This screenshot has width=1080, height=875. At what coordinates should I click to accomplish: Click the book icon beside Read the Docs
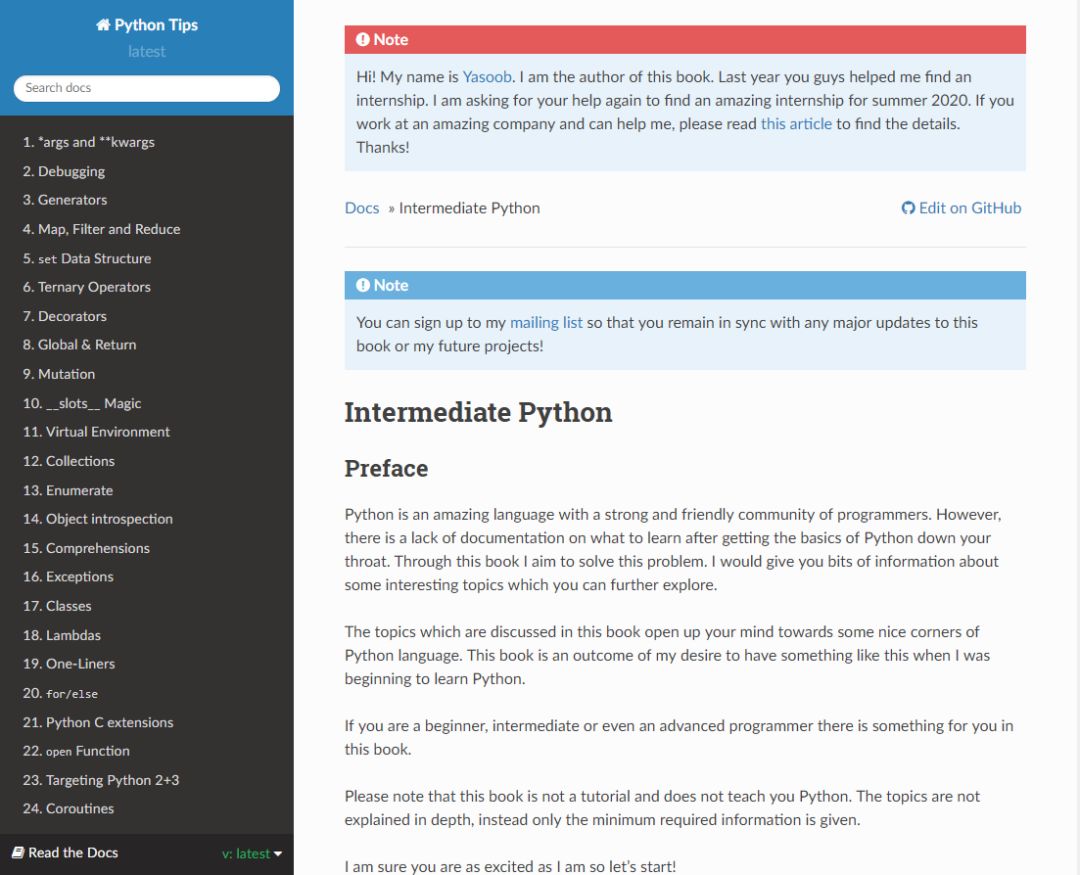tap(19, 852)
